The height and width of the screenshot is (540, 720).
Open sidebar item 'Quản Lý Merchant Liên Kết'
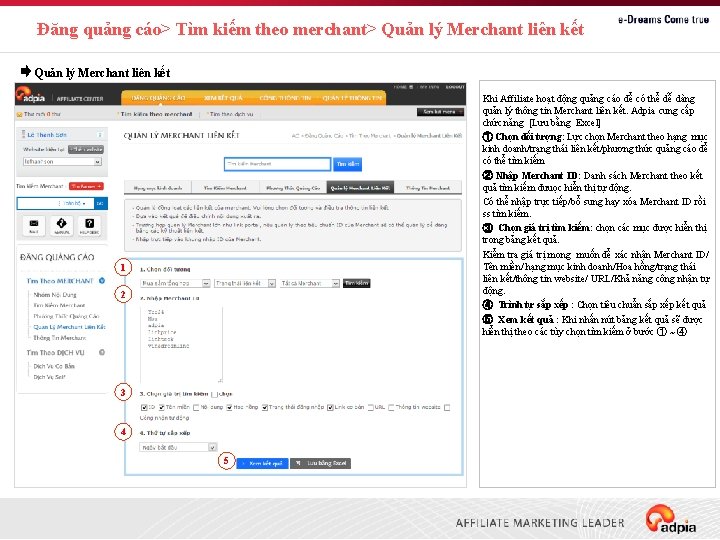pyautogui.click(x=70, y=327)
